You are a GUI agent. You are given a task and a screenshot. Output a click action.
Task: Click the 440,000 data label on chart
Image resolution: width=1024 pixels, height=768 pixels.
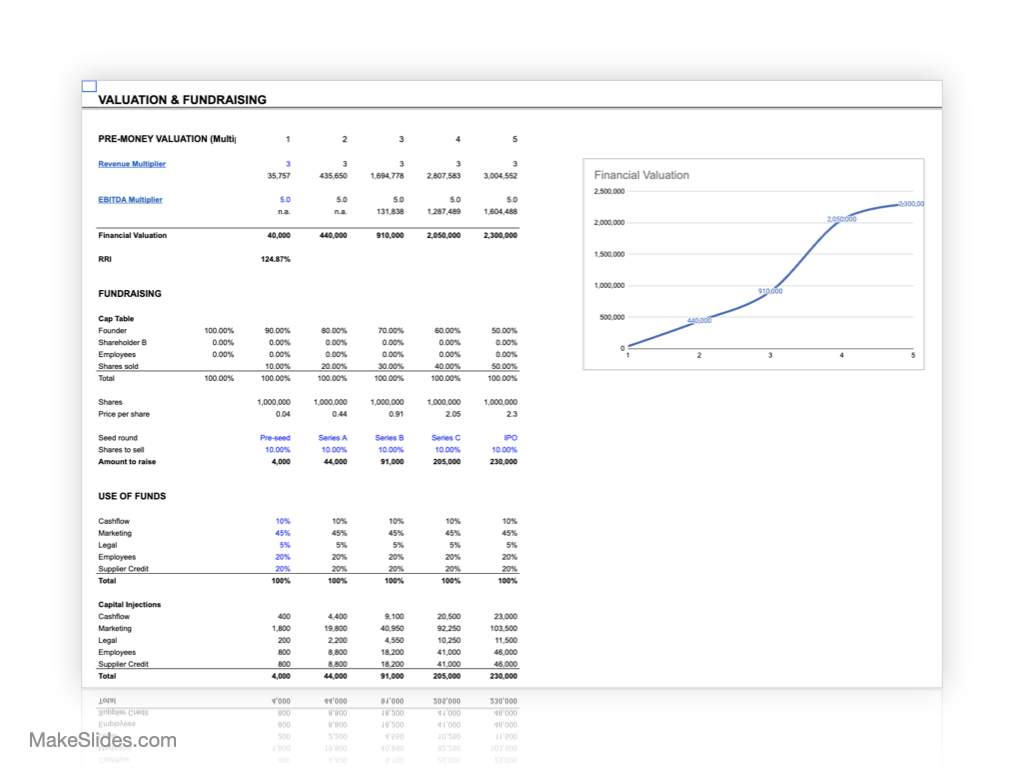point(699,320)
